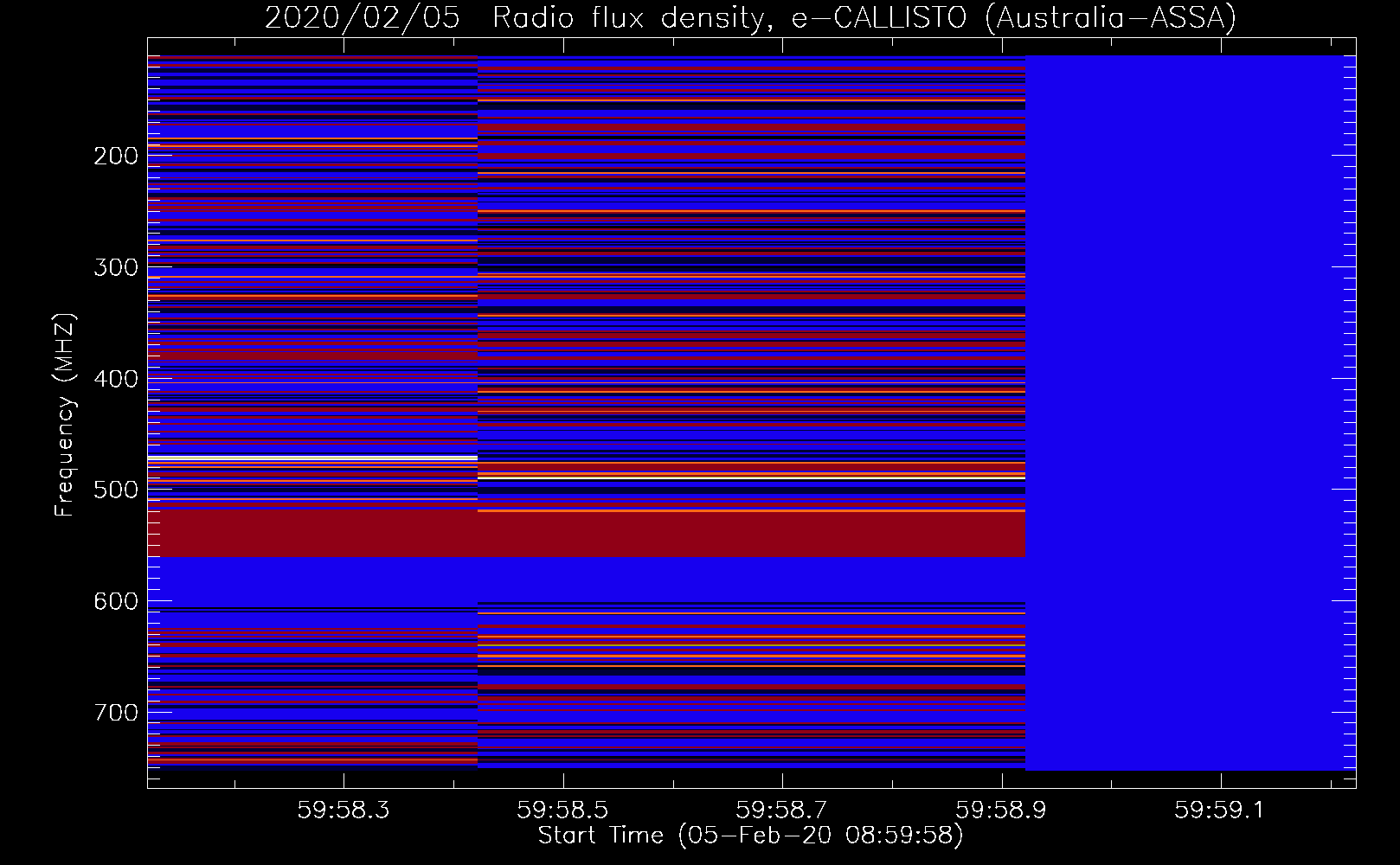Click the frequency tick label '200'
The width and height of the screenshot is (1400, 865).
coord(116,156)
